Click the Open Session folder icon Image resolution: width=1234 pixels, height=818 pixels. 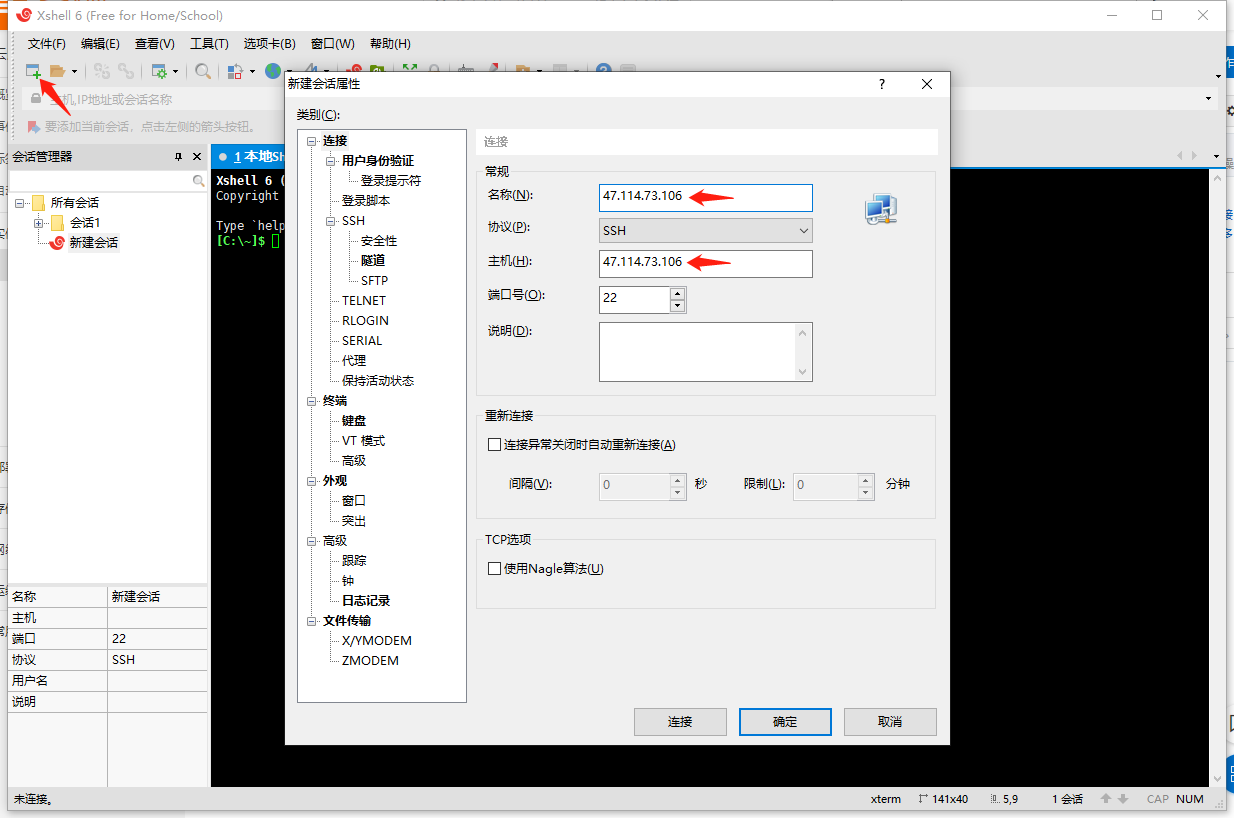coord(58,71)
